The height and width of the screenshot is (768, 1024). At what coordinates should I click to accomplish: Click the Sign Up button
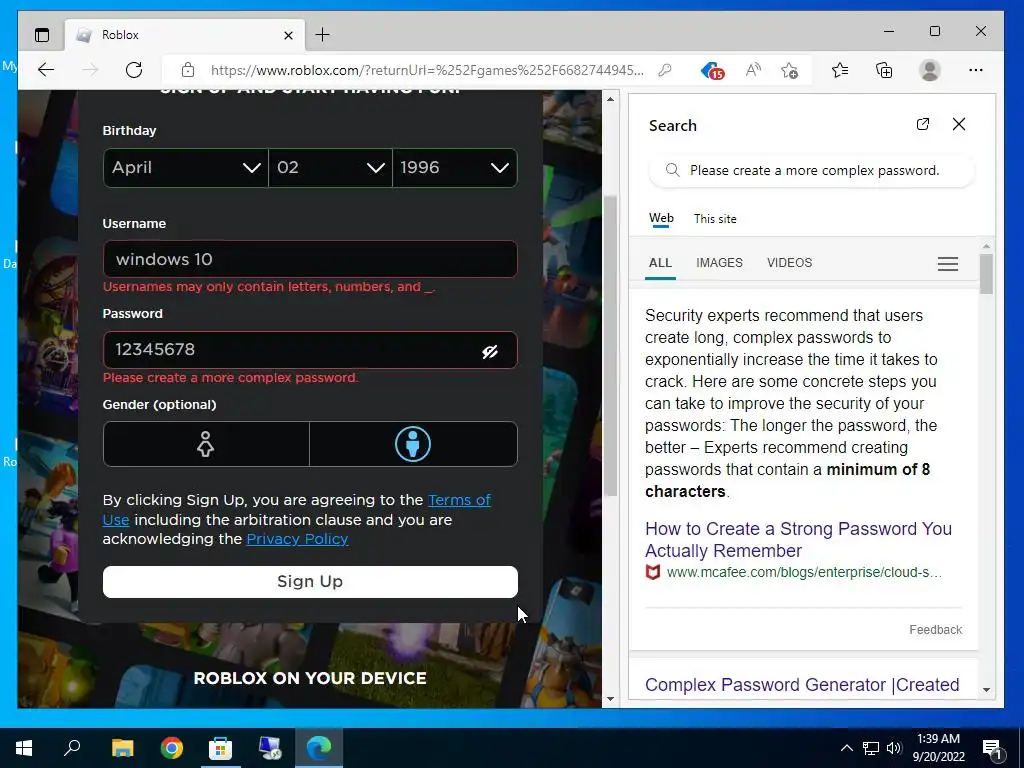[x=310, y=582]
